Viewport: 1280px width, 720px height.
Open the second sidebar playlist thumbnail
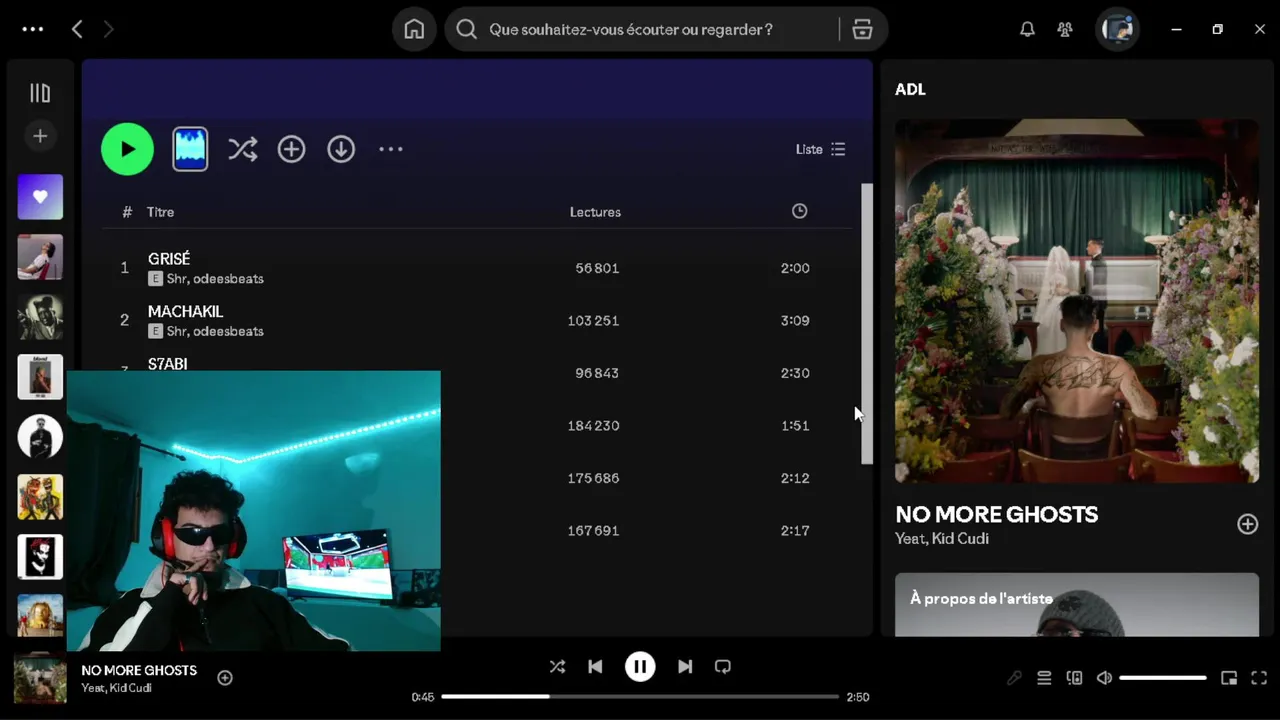40,257
